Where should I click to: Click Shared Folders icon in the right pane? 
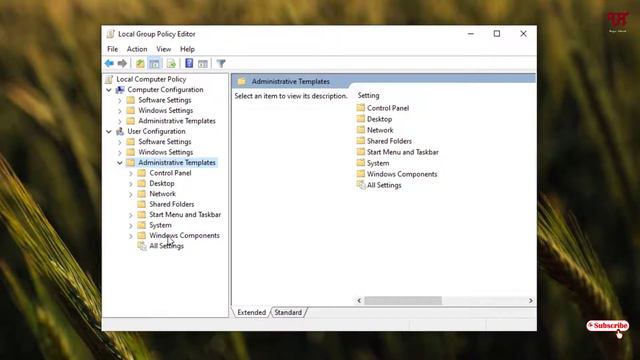[x=360, y=141]
